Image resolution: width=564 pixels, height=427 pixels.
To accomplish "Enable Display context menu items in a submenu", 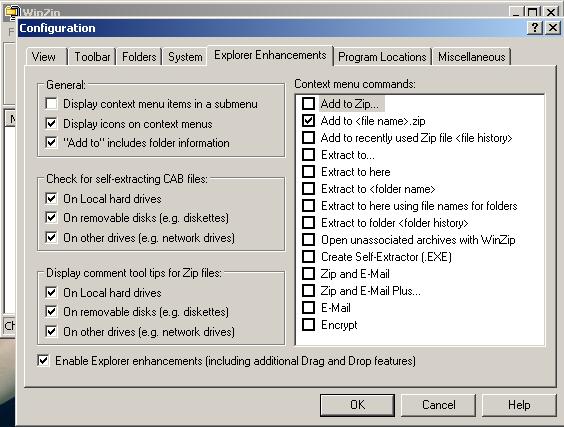I will [51, 104].
